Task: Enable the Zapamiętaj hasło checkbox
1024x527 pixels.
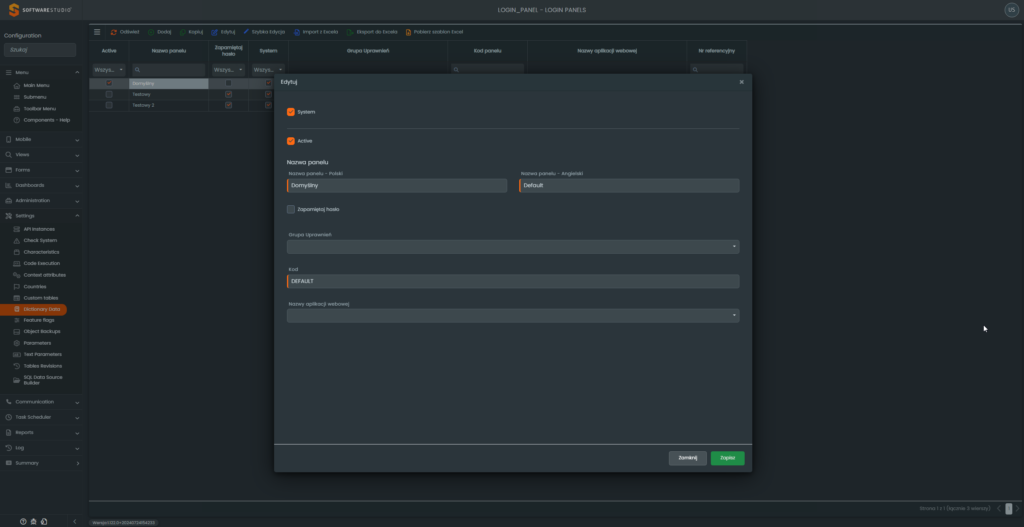Action: (x=291, y=209)
